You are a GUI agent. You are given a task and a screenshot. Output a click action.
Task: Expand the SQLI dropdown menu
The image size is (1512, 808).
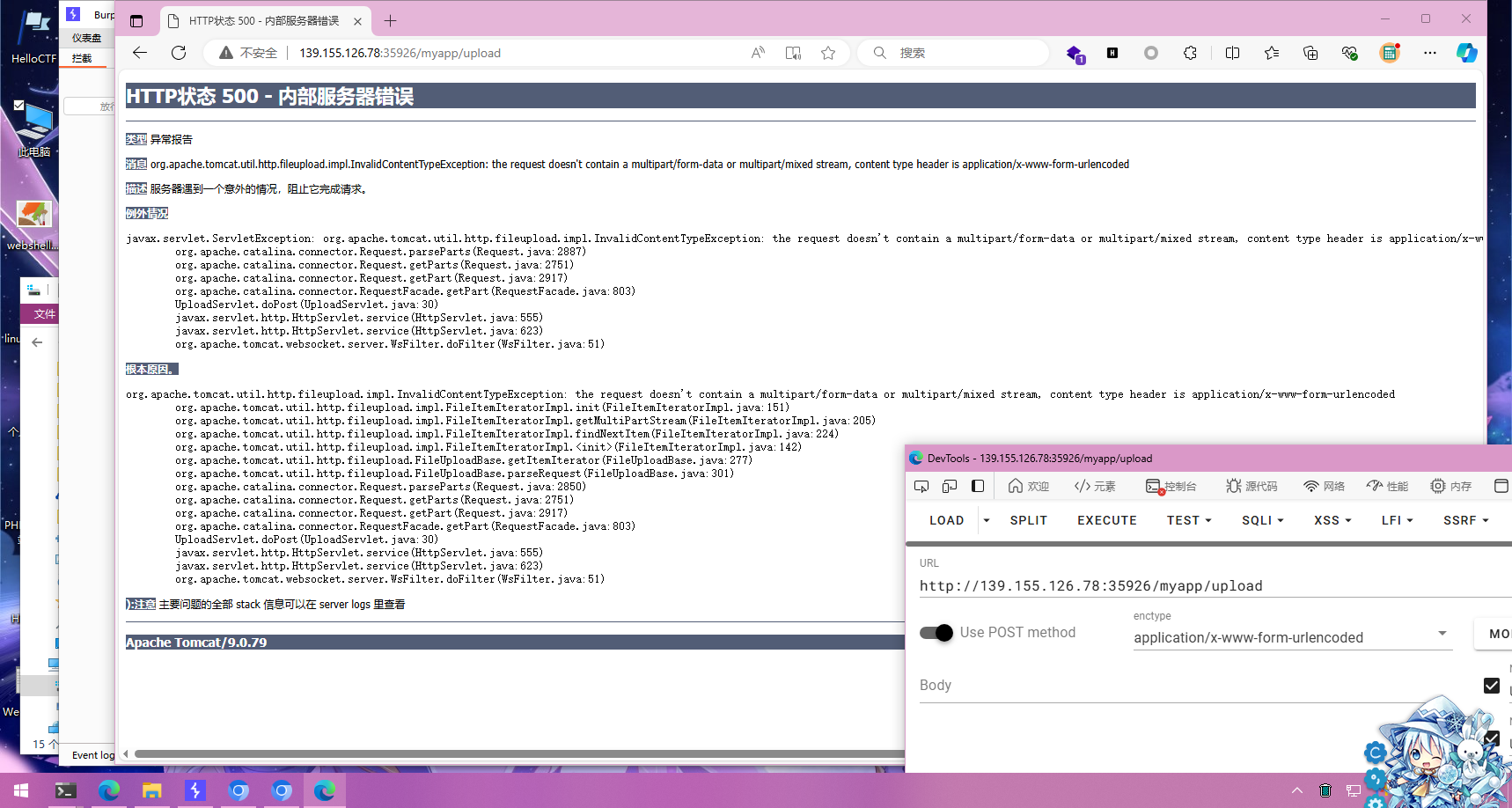(1262, 520)
